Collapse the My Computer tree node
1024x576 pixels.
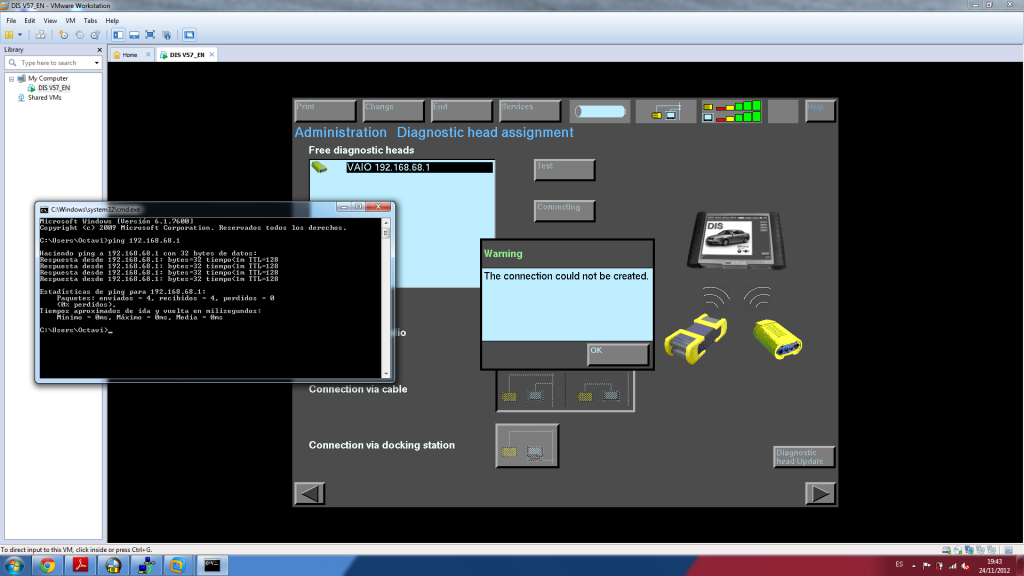[x=11, y=78]
